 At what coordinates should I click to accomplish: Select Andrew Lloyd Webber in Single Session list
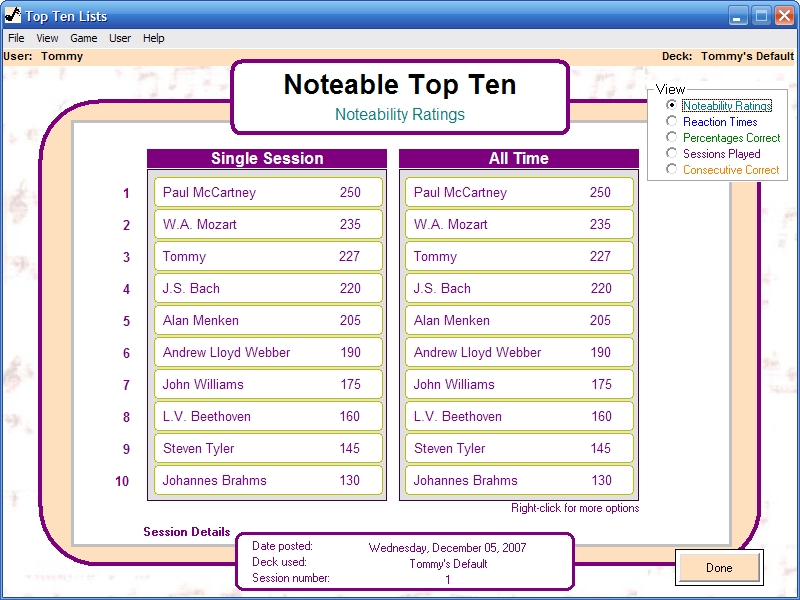[x=268, y=352]
